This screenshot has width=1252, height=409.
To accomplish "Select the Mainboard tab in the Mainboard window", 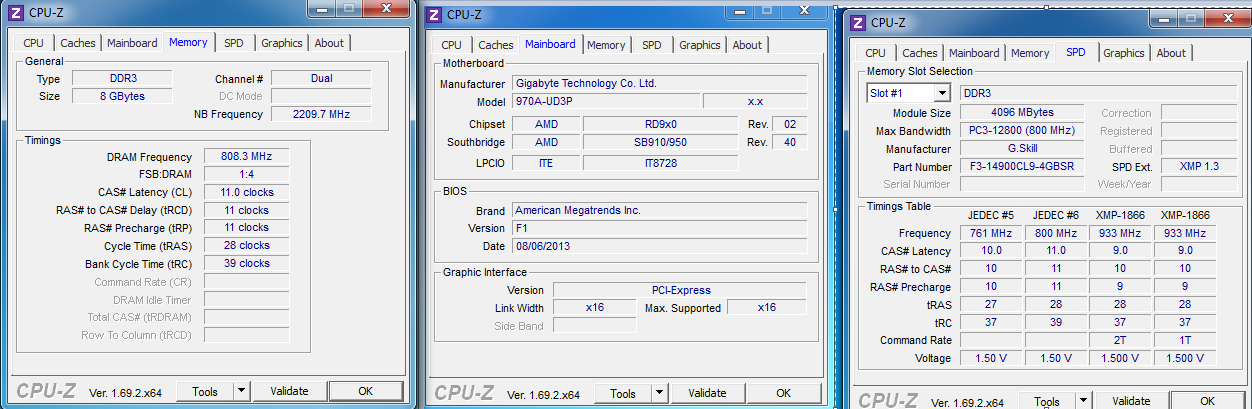I will 550,44.
